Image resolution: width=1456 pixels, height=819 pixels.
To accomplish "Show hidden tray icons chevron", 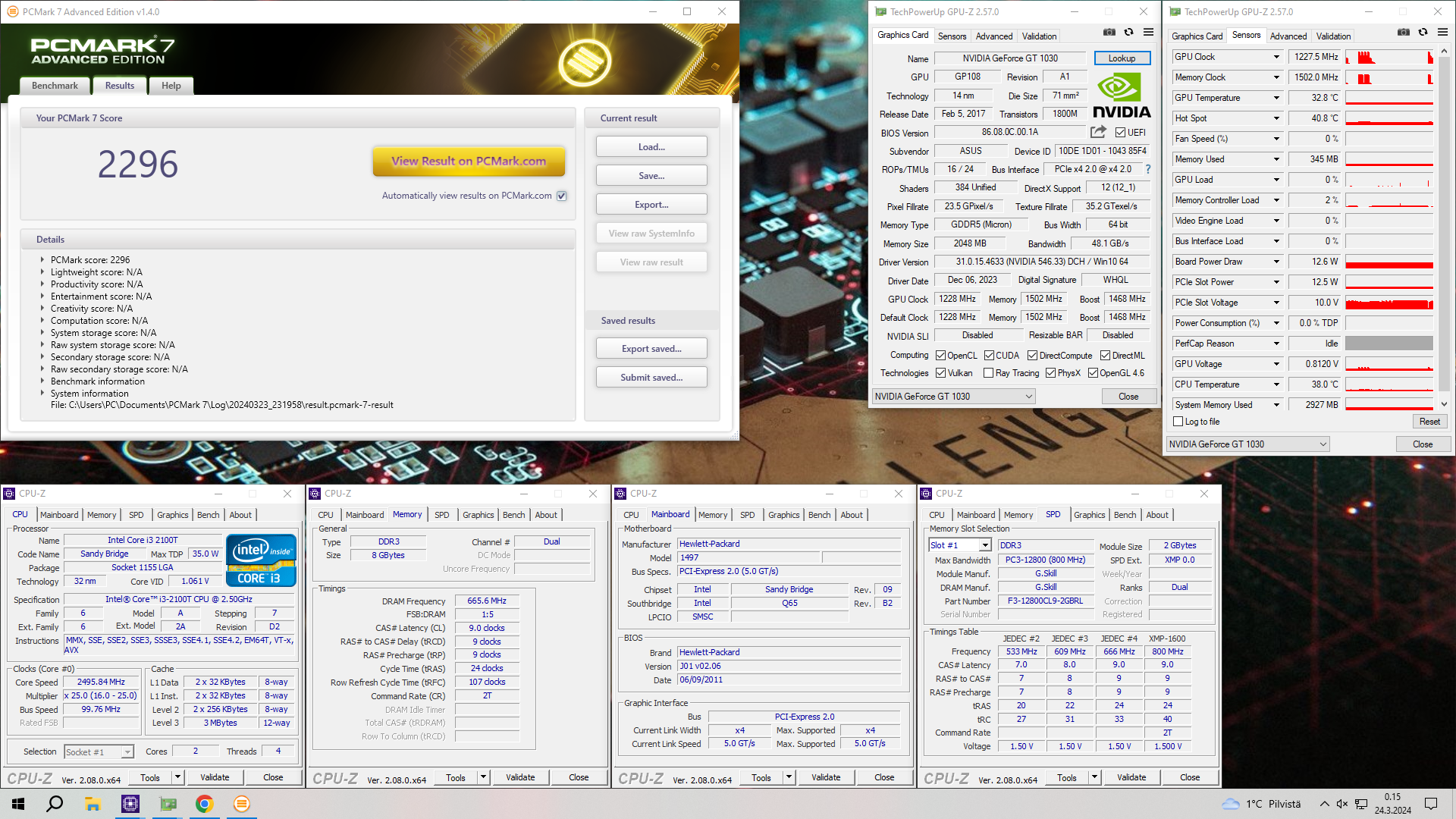I will coord(1324,804).
